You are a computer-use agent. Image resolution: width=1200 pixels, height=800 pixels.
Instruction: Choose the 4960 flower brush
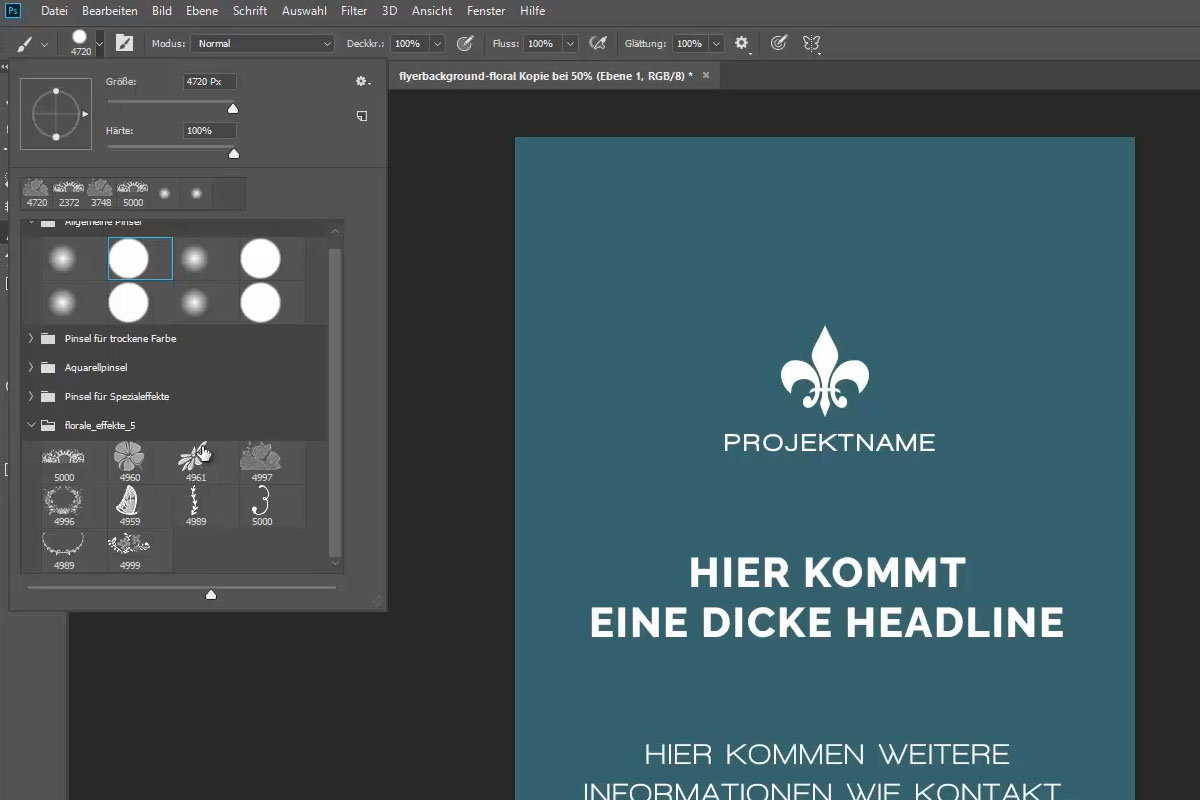[x=130, y=463]
